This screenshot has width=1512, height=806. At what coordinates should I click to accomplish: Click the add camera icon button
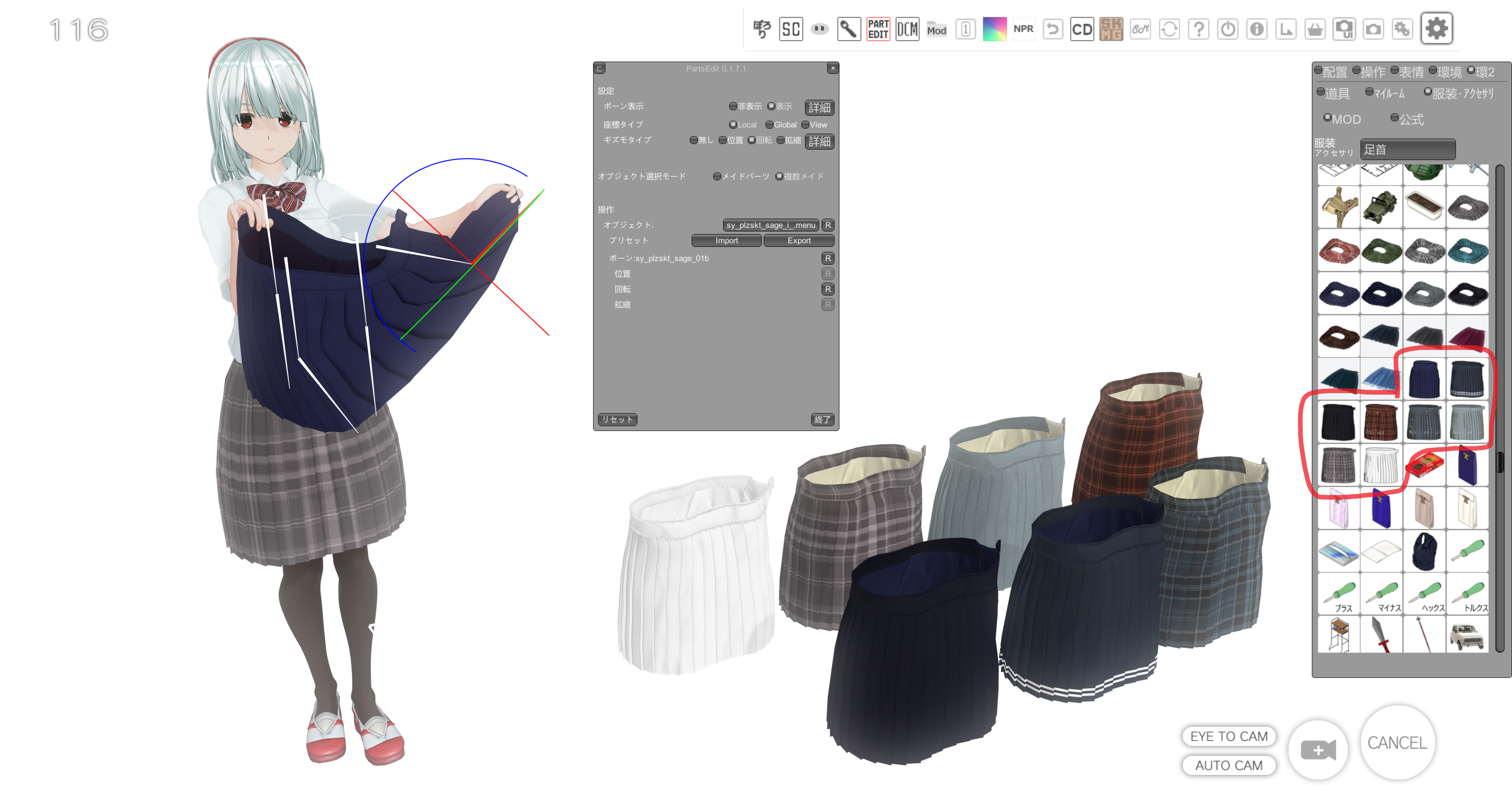[1318, 750]
